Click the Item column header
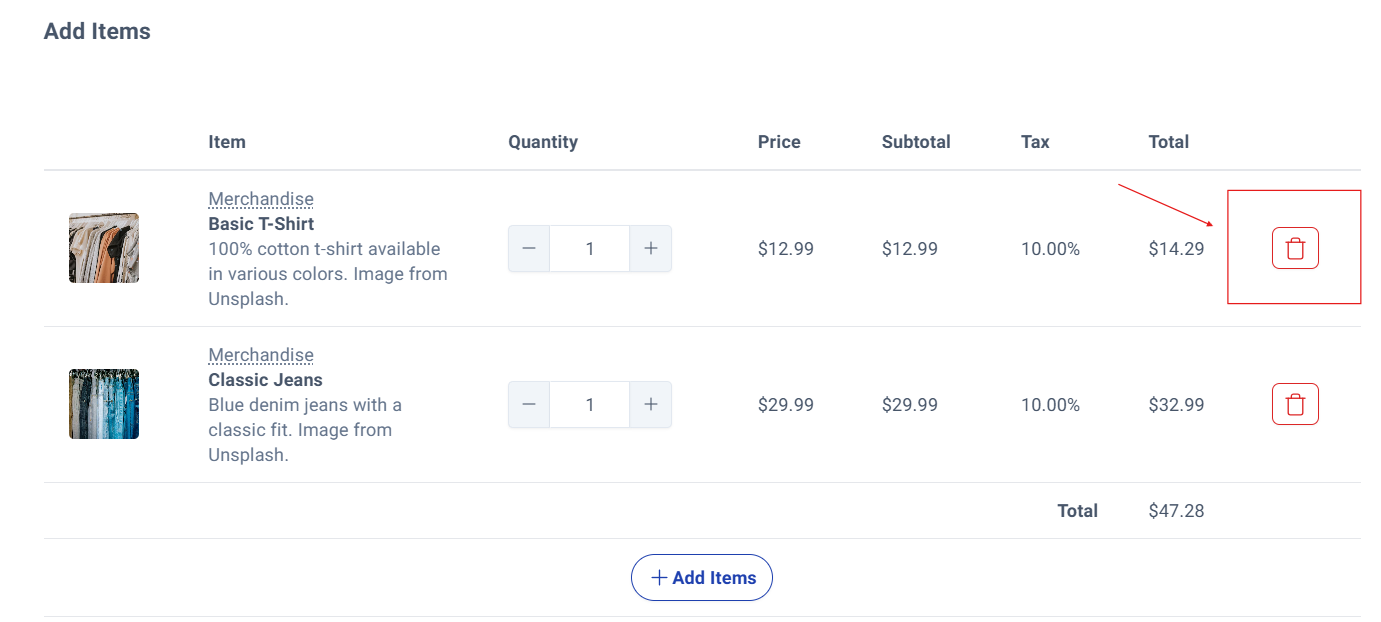The image size is (1381, 622). click(227, 142)
